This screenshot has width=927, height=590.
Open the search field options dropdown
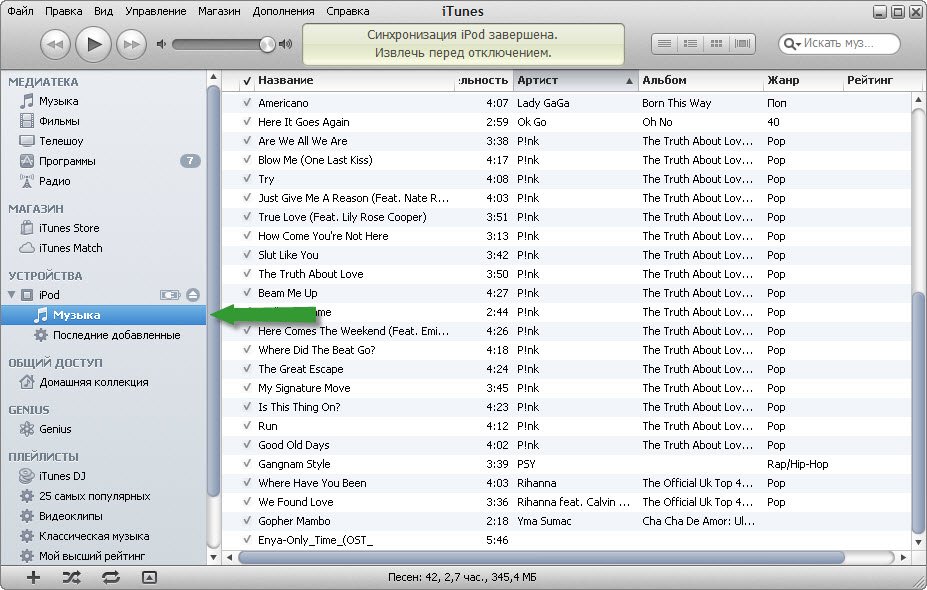click(x=792, y=44)
